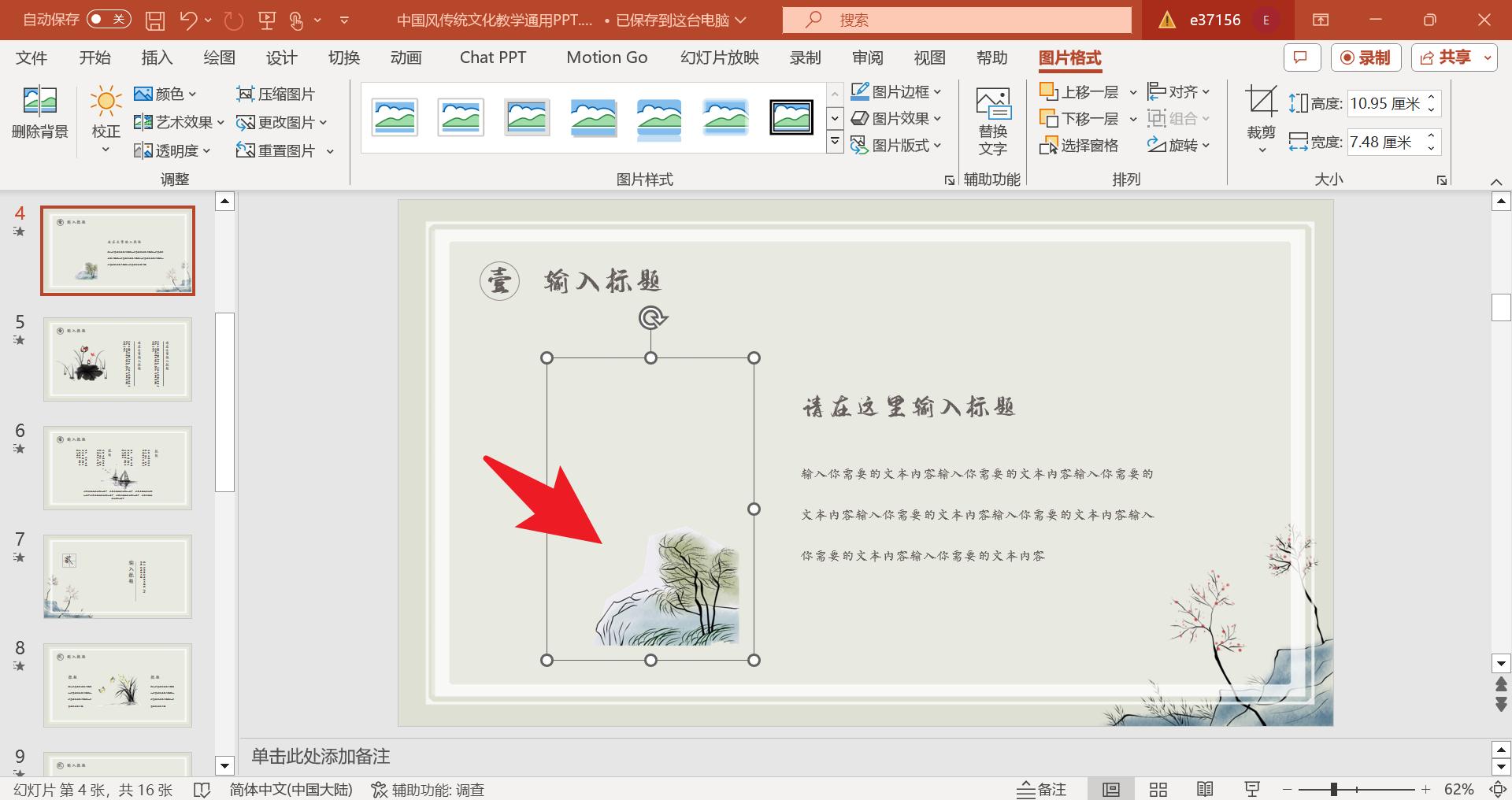Image resolution: width=1512 pixels, height=800 pixels.
Task: Switch to Slide Sorter view icon
Action: coord(1158,789)
